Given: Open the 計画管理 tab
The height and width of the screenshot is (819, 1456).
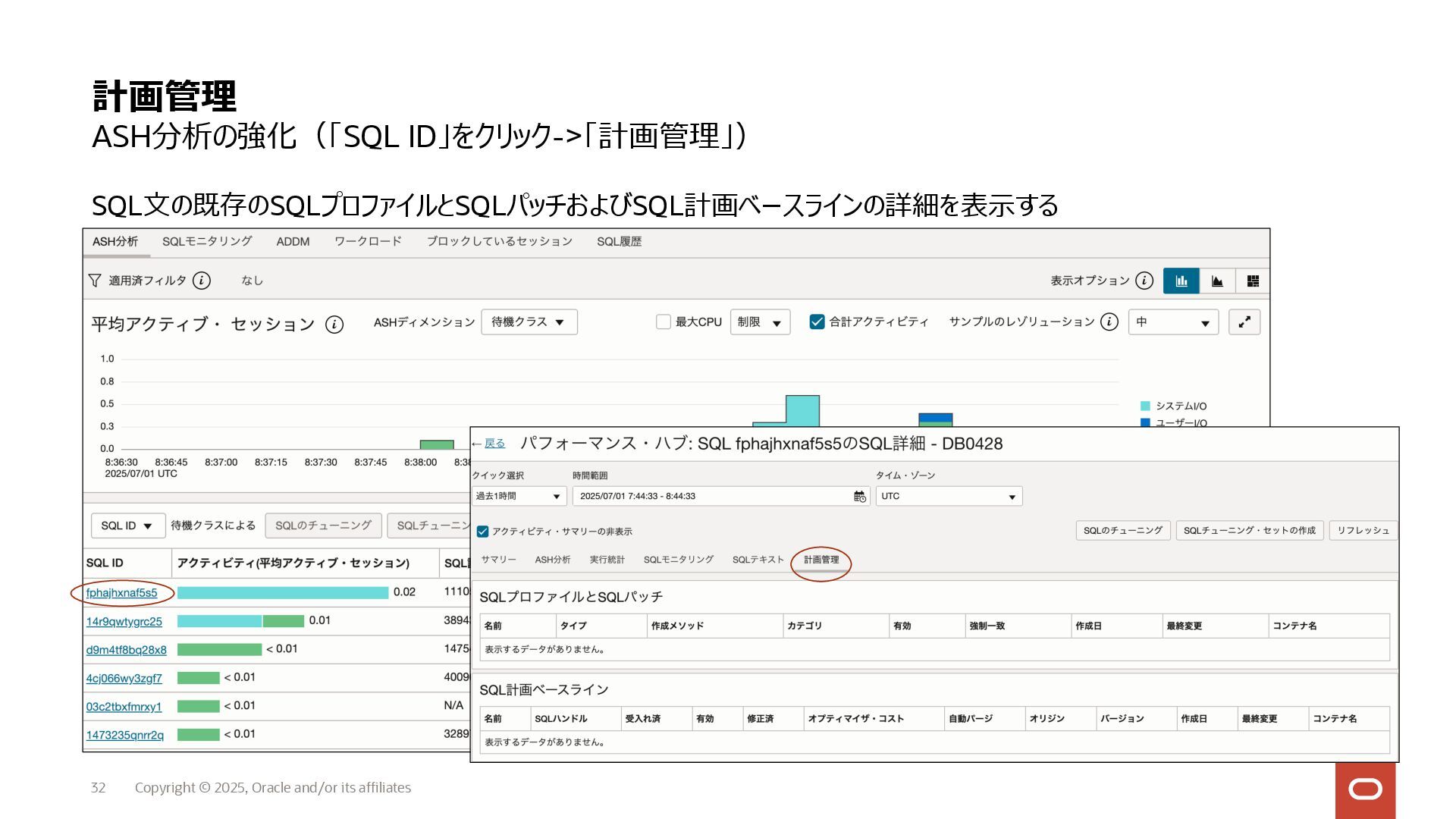Looking at the screenshot, I should pyautogui.click(x=821, y=560).
